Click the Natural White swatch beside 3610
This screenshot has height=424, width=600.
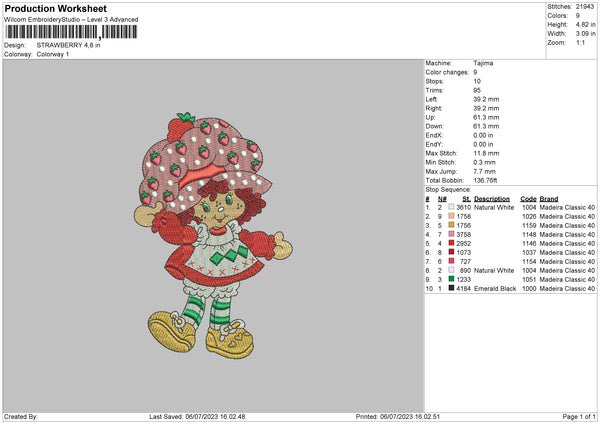(x=452, y=207)
